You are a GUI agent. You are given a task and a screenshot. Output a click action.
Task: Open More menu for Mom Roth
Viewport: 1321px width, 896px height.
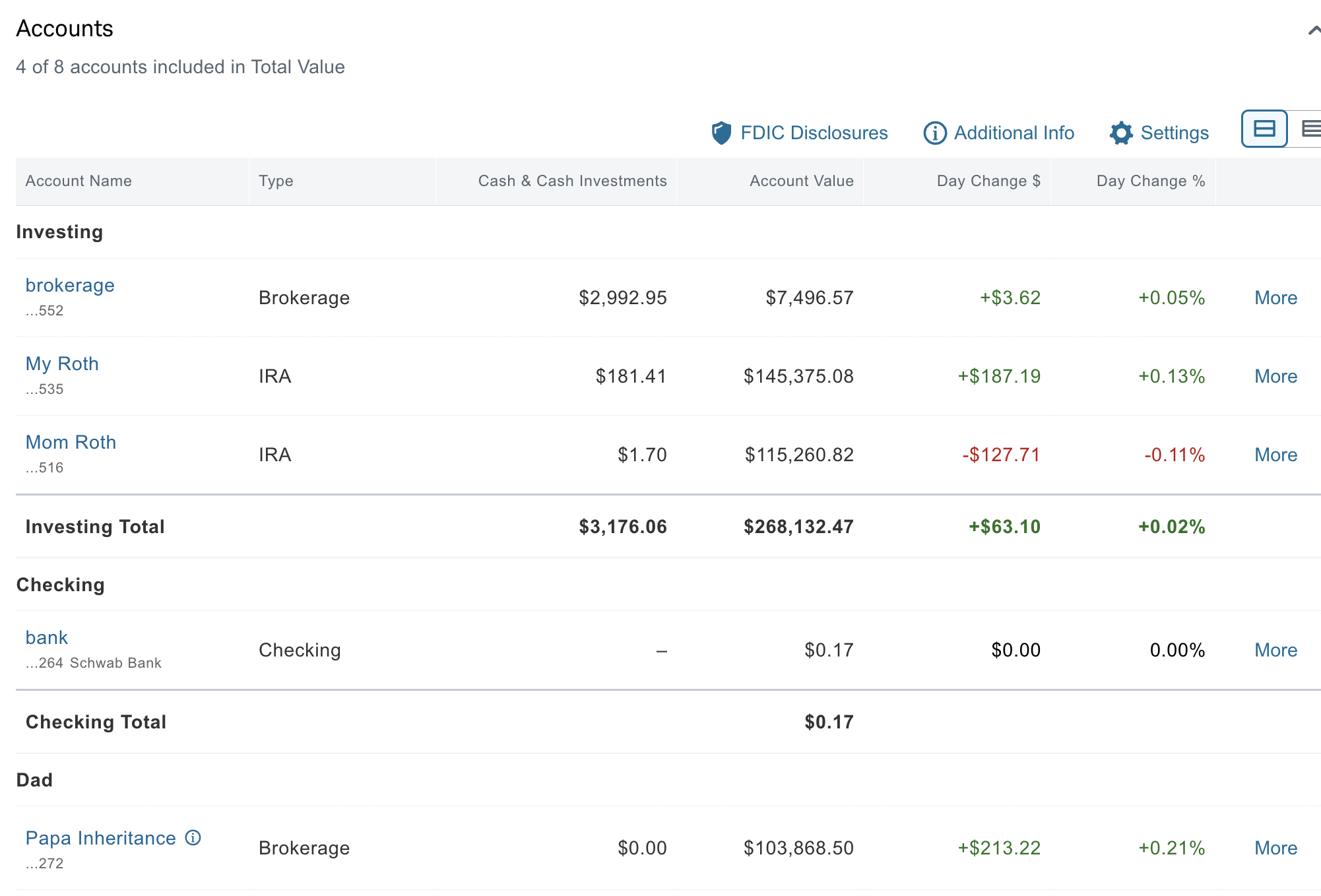[x=1275, y=455]
